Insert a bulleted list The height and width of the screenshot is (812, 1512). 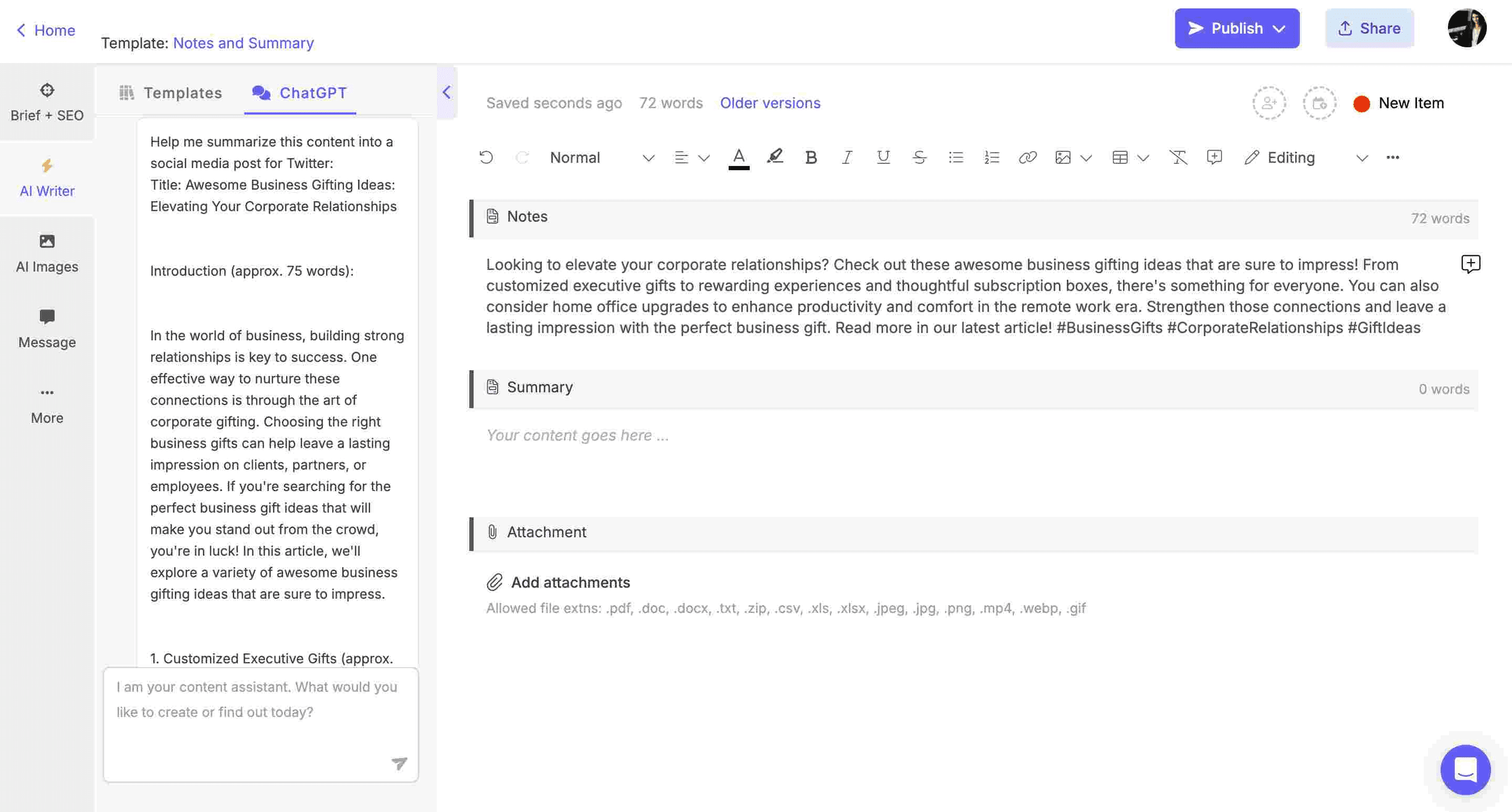pyautogui.click(x=955, y=158)
